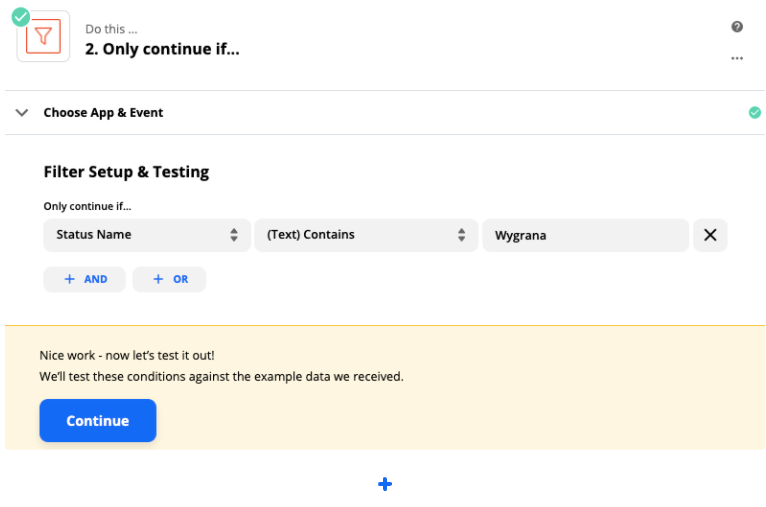This screenshot has width=766, height=507.
Task: Collapse the Choose App & Event chevron
Action: point(21,113)
